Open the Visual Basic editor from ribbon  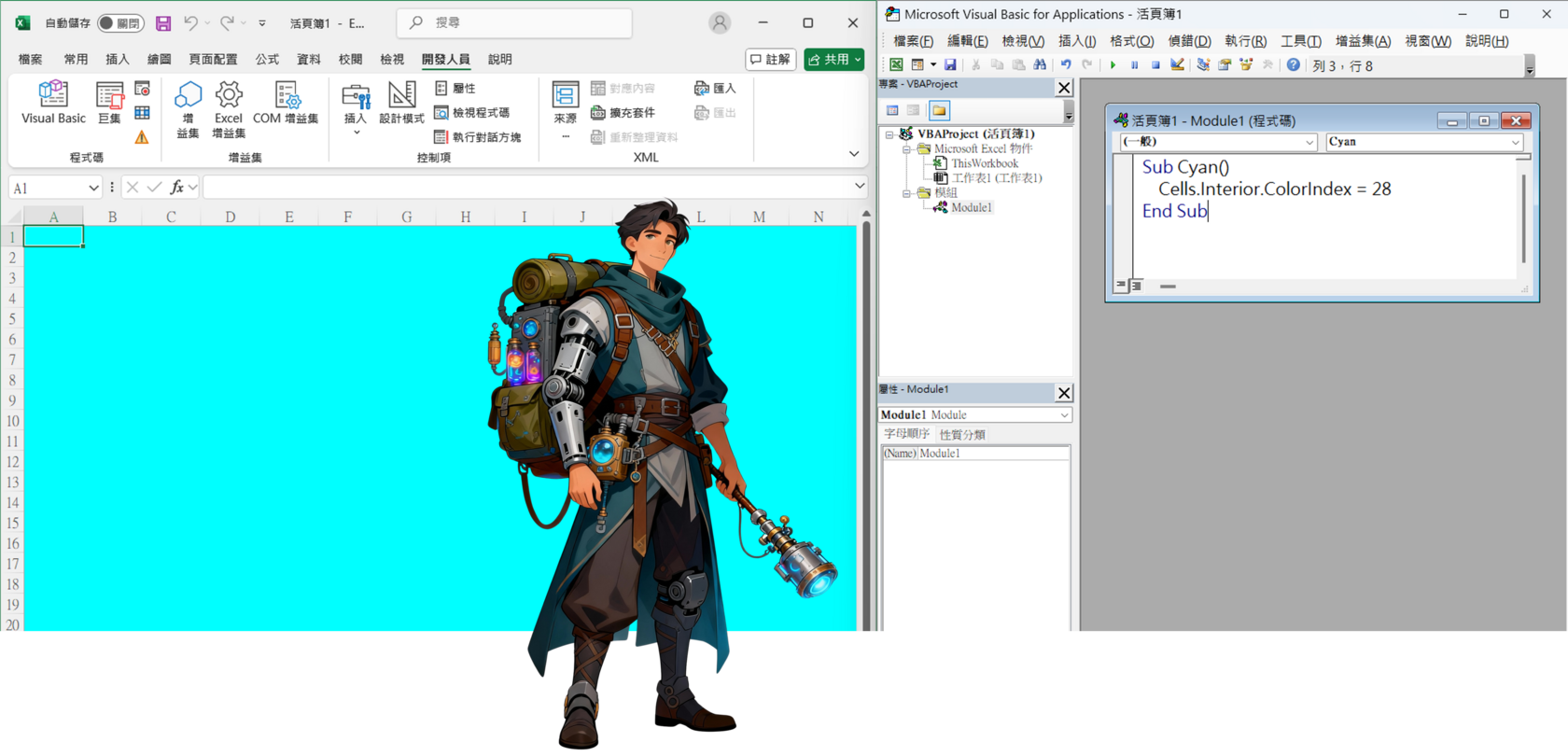(53, 102)
